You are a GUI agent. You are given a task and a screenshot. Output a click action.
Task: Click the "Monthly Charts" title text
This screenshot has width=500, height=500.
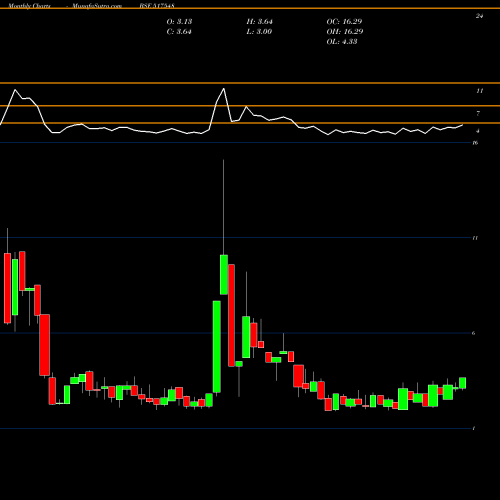coord(29,6)
